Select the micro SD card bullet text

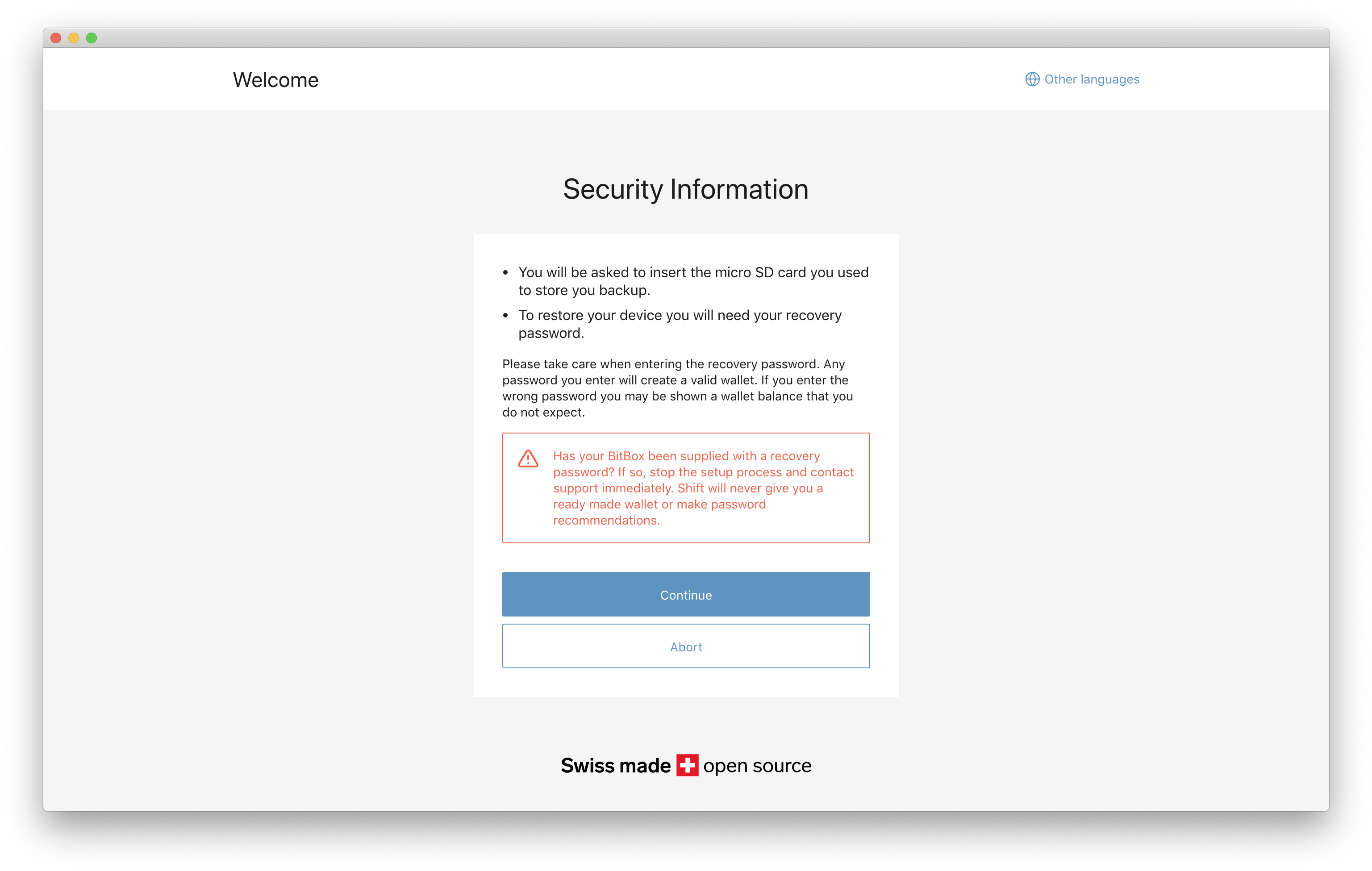pos(693,281)
